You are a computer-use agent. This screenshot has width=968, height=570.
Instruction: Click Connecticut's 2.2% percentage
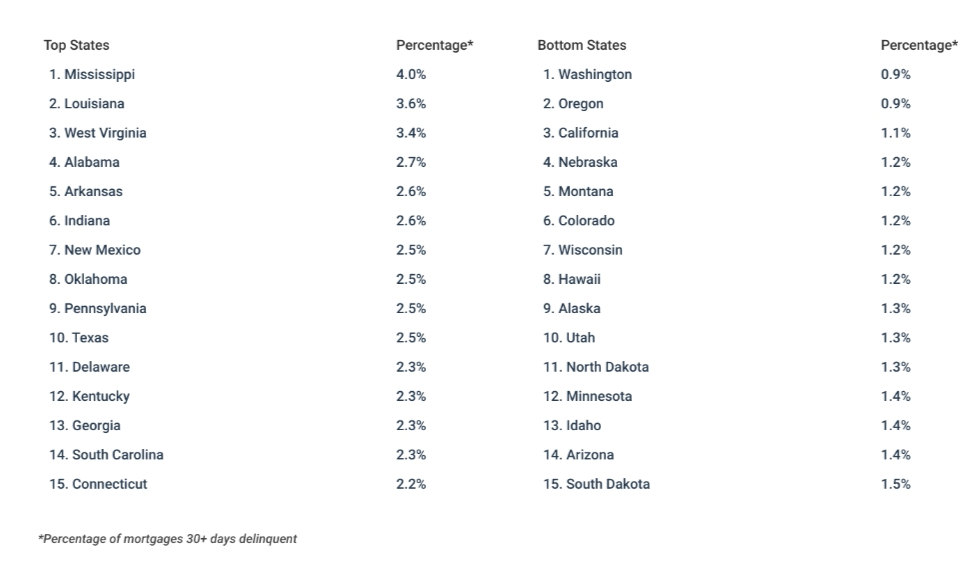click(x=411, y=484)
